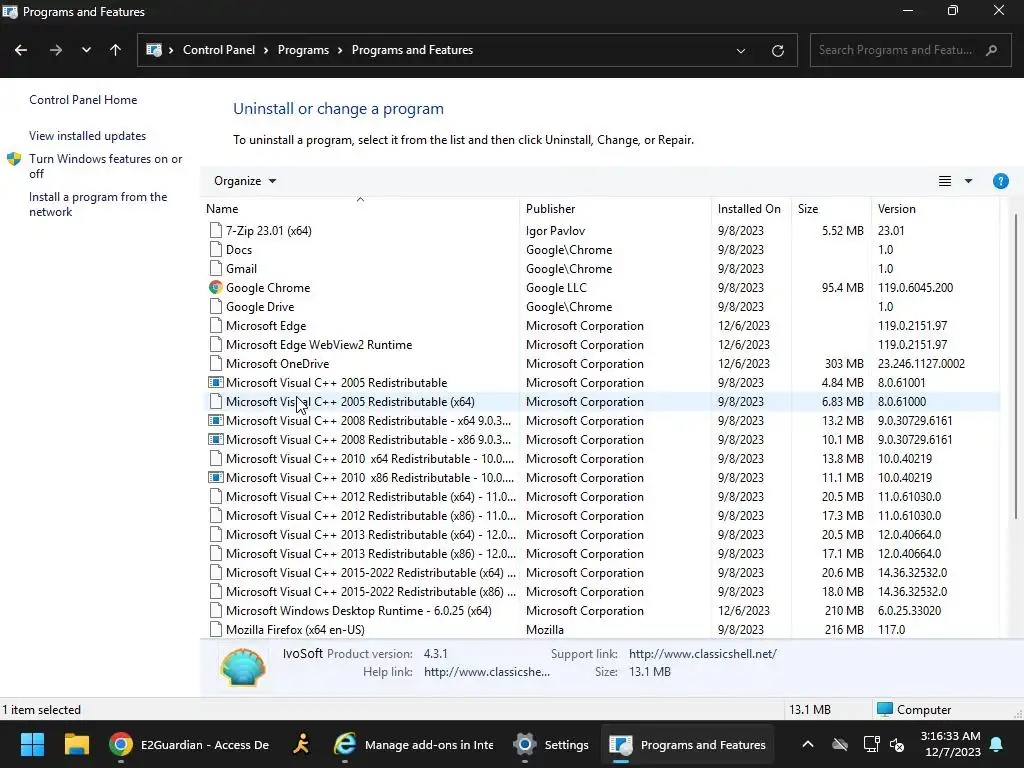Sort by the Version column header

[935, 209]
